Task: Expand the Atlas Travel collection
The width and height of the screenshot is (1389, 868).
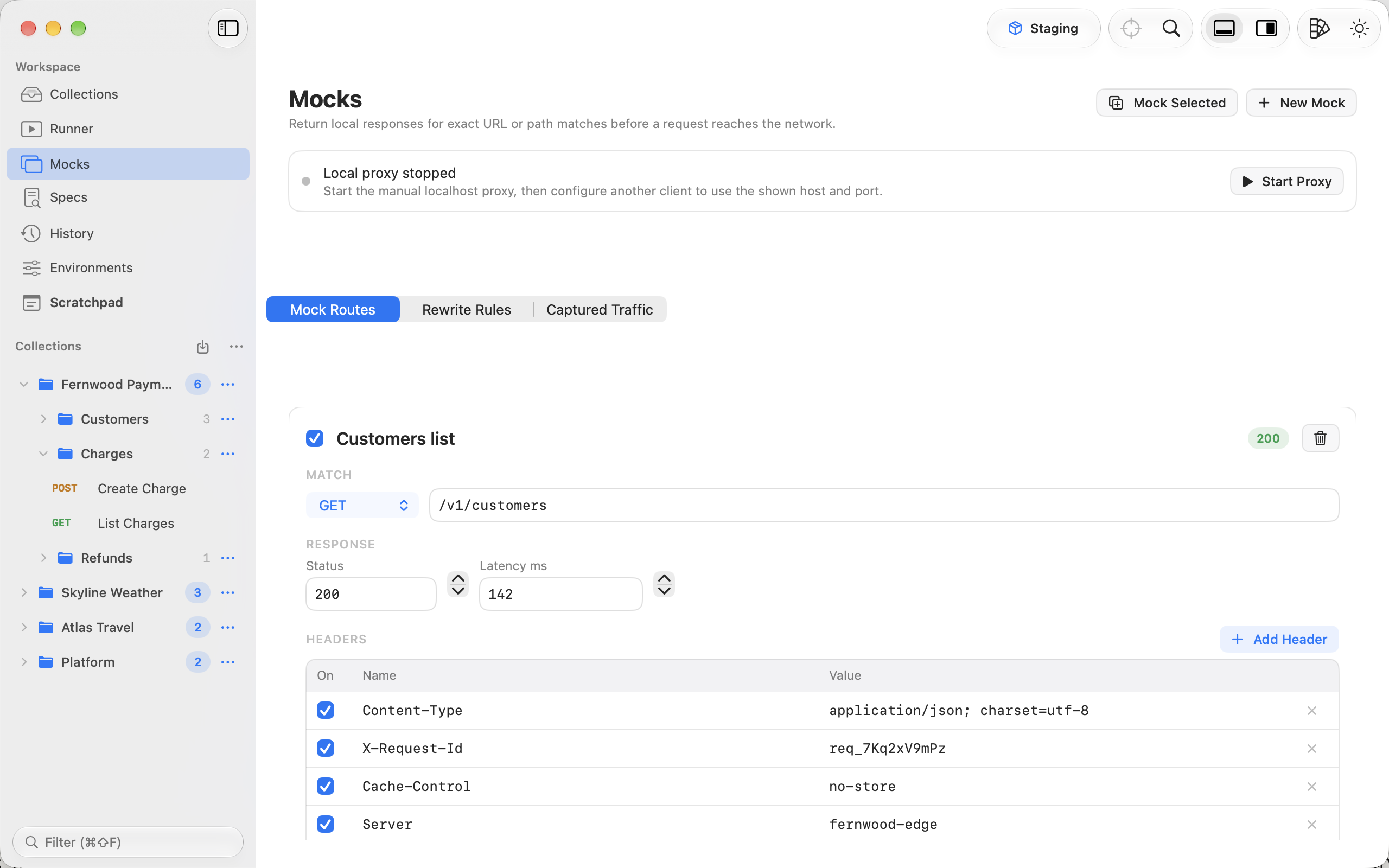Action: (23, 628)
